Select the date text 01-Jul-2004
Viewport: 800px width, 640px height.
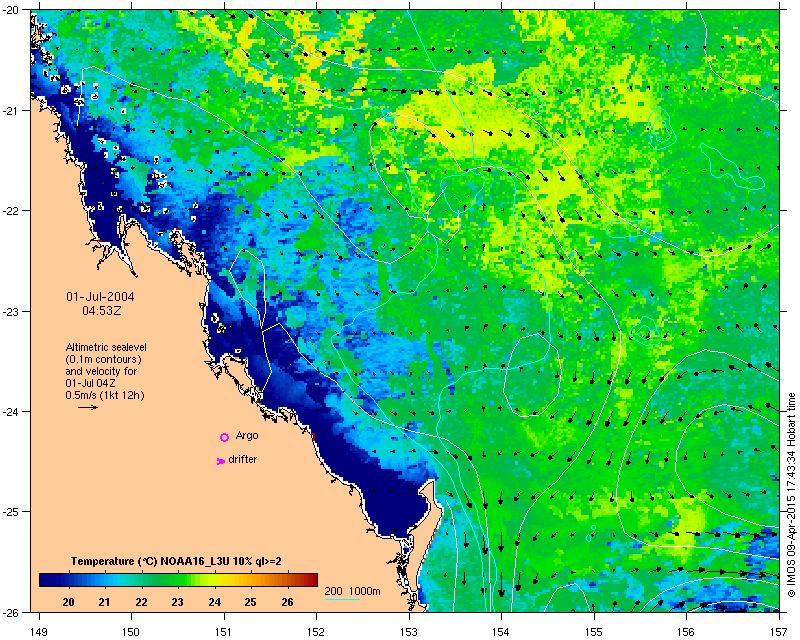101,297
